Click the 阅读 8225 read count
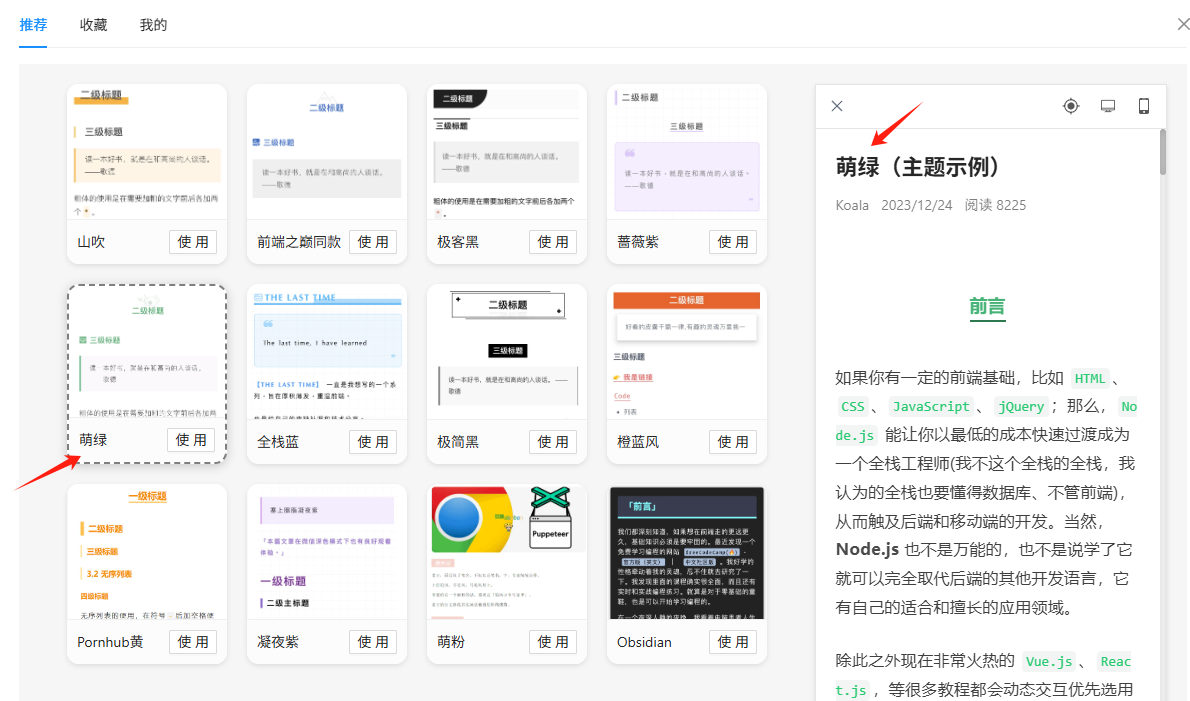1190x701 pixels. (x=995, y=205)
